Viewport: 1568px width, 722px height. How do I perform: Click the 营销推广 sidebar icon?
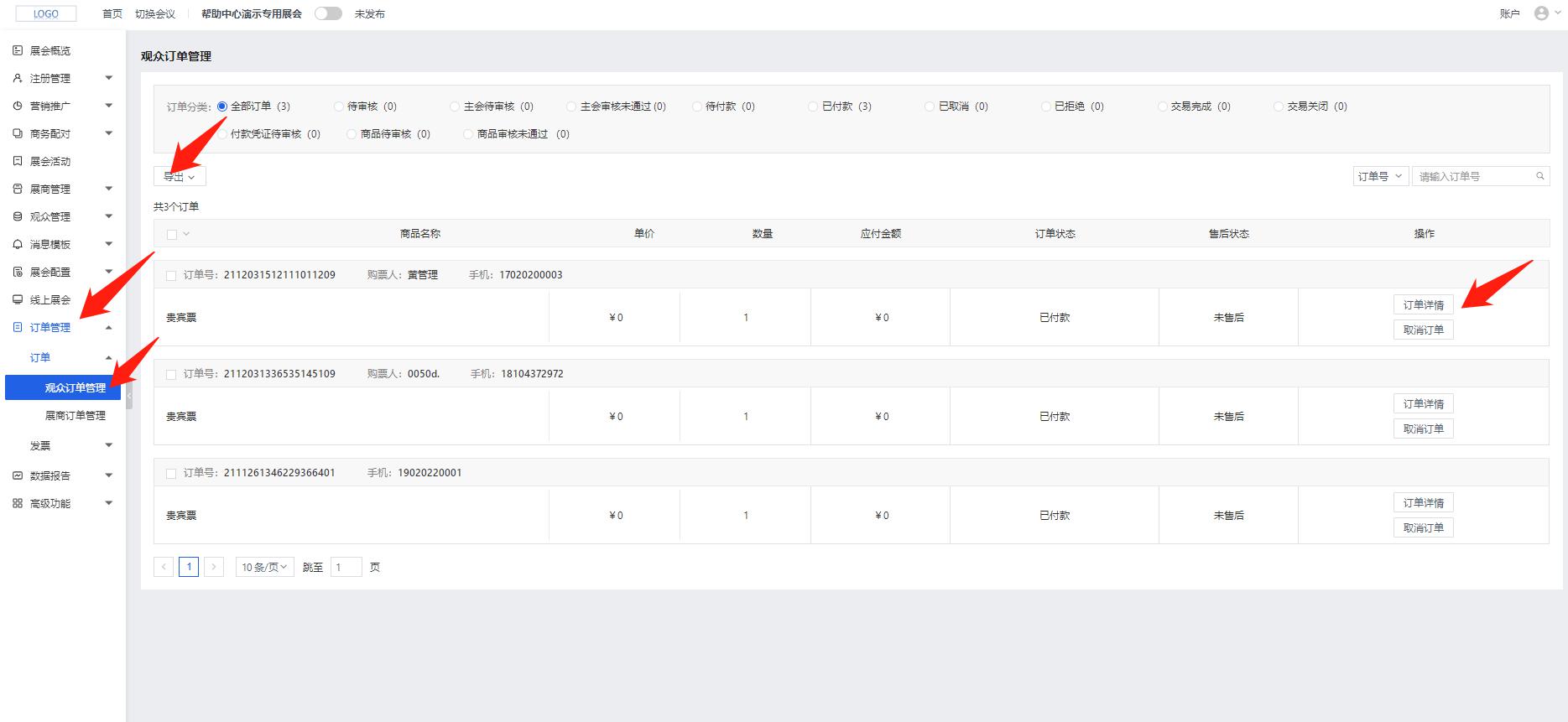coord(18,106)
